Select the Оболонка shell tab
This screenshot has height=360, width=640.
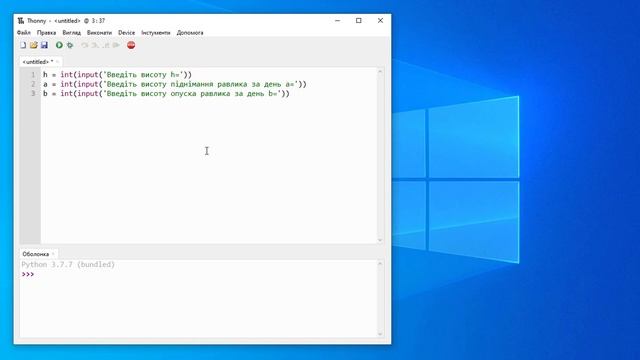pyautogui.click(x=36, y=254)
